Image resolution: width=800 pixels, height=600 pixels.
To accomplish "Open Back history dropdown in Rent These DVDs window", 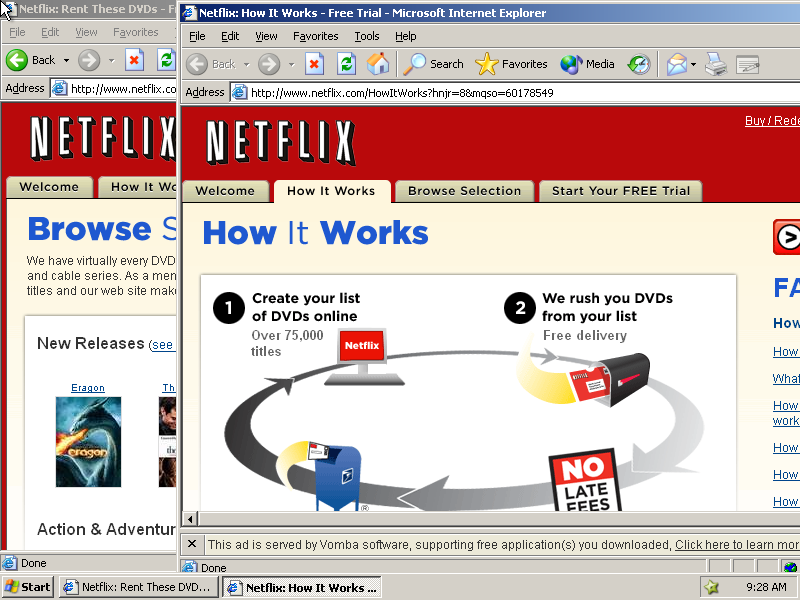I will pyautogui.click(x=66, y=61).
